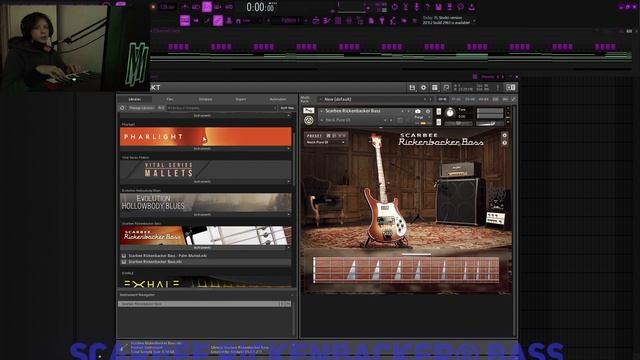Click the FL Studio time counter display
640x360 pixels.
pos(261,7)
